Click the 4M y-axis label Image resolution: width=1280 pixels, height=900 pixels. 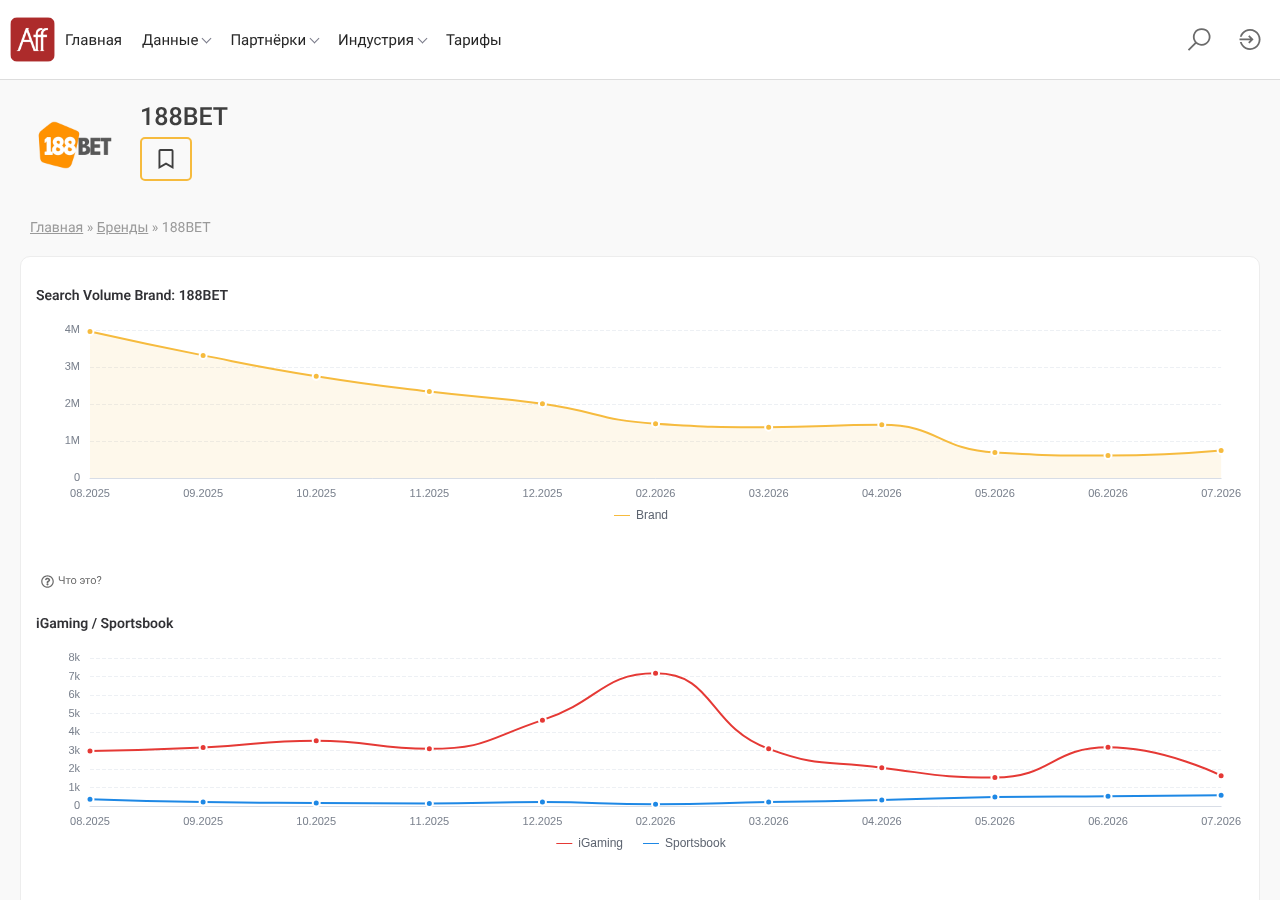(72, 329)
